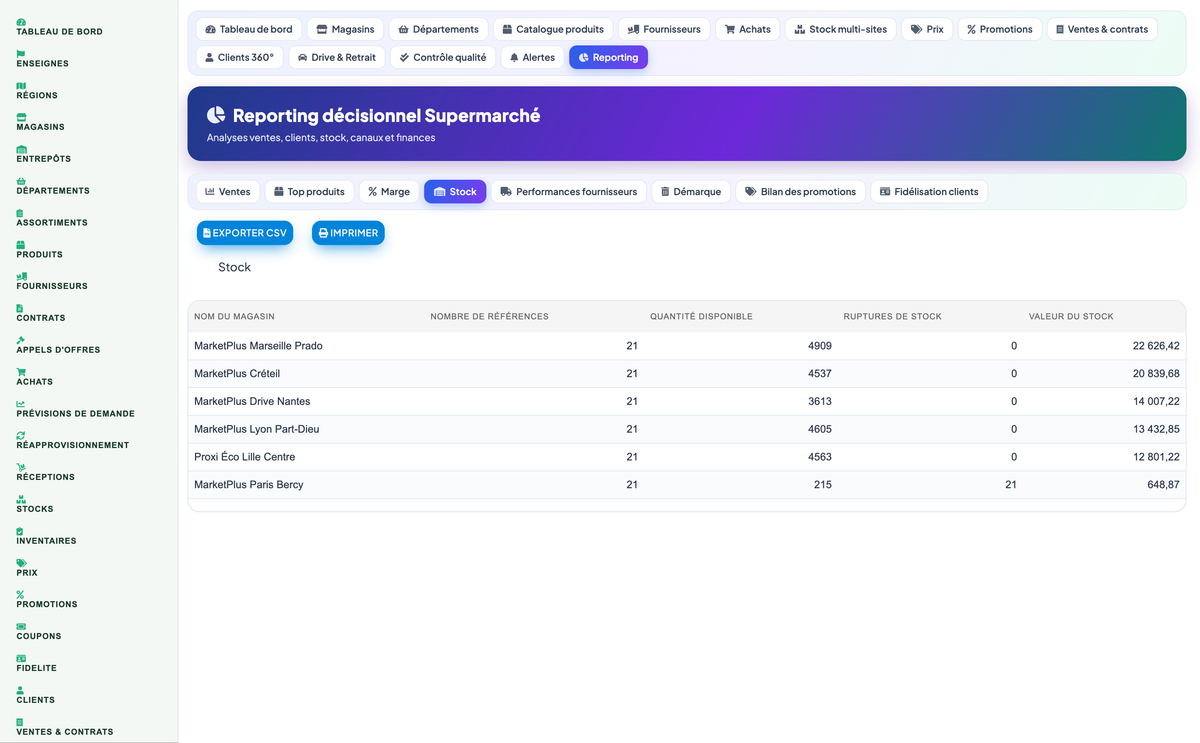Image resolution: width=1200 pixels, height=743 pixels.
Task: Open the Magasins top navigation tab
Action: [345, 29]
